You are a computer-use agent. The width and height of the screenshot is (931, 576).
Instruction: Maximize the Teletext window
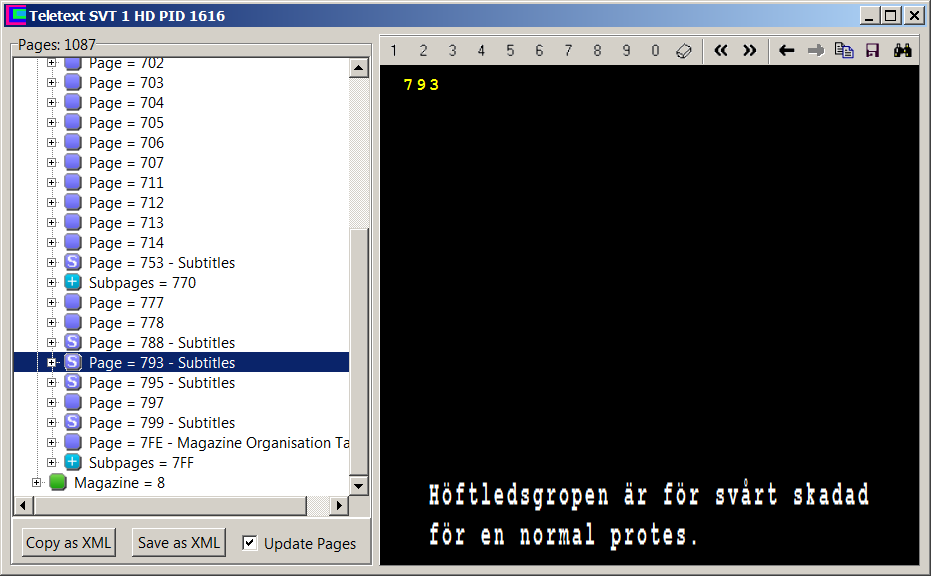point(891,15)
